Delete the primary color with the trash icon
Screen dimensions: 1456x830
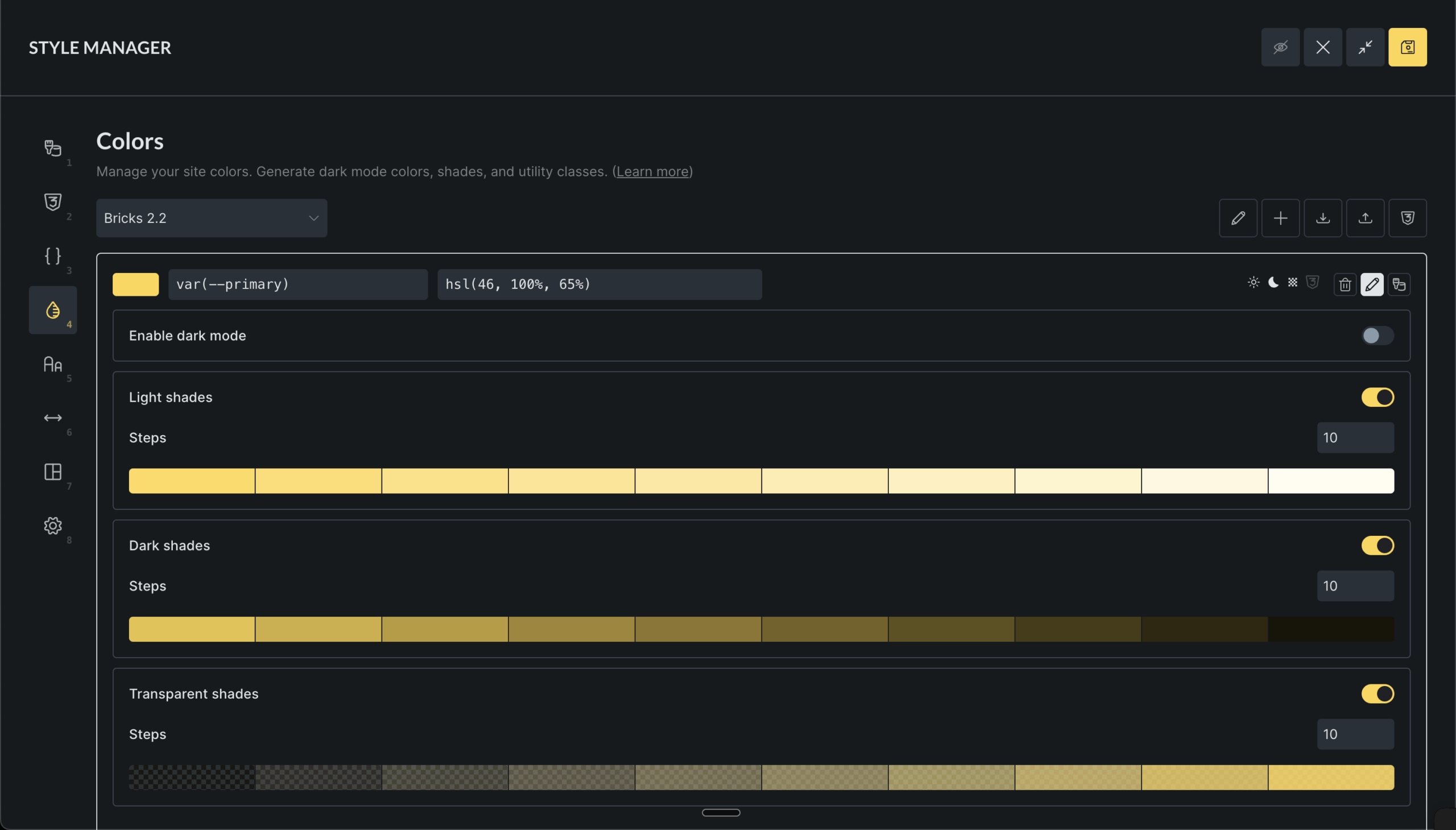coord(1345,284)
